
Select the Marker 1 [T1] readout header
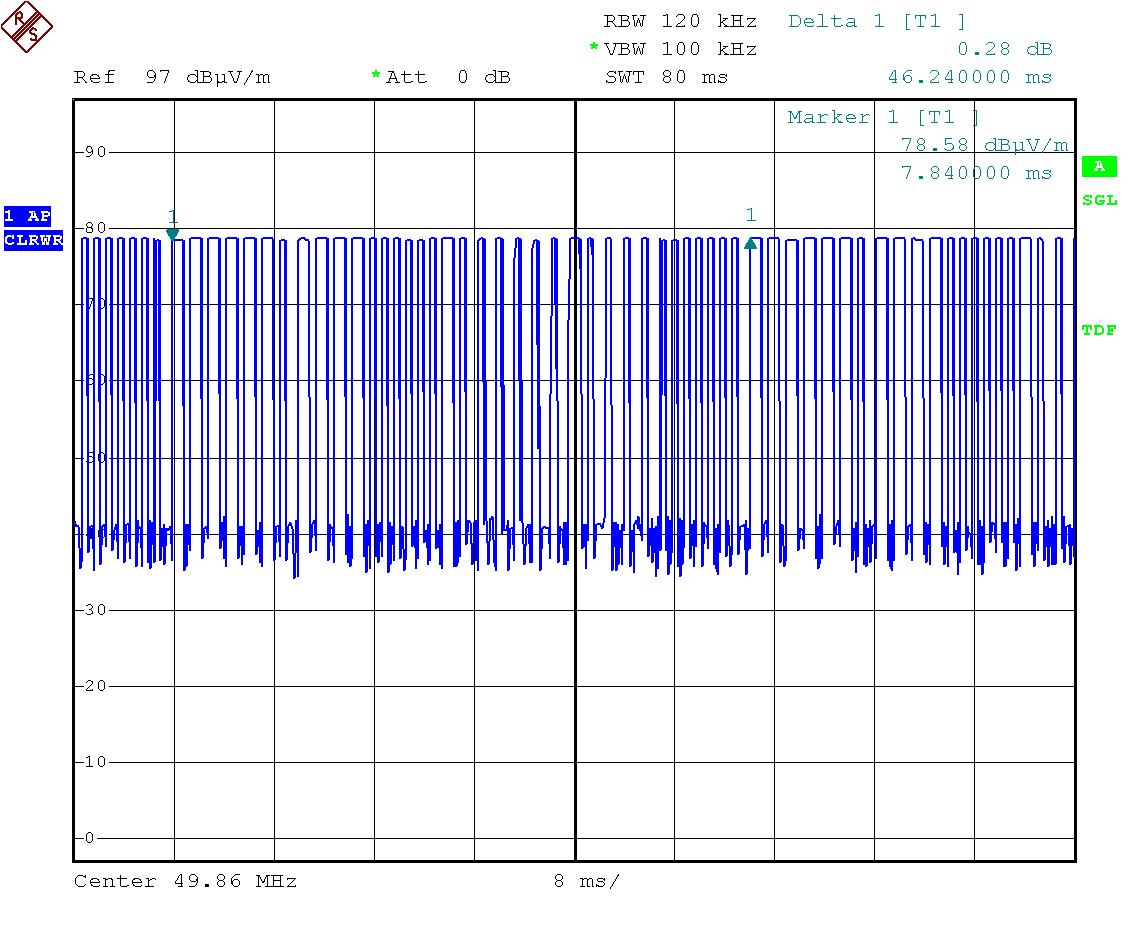883,117
